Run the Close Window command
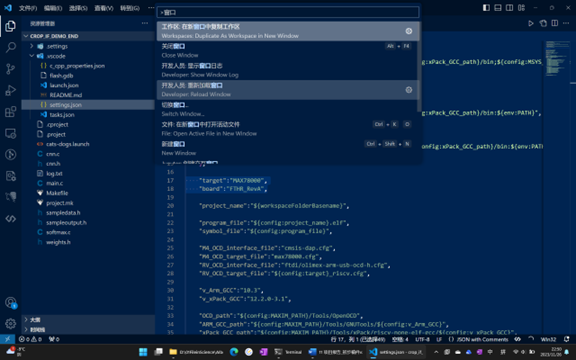 coord(287,51)
